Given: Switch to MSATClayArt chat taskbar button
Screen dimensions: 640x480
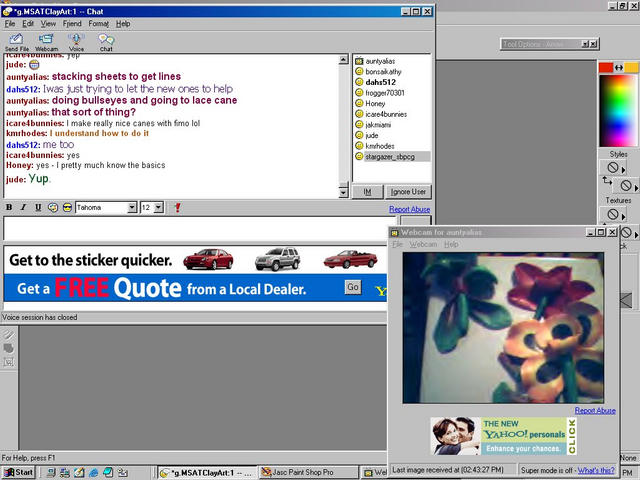Looking at the screenshot, I should click(x=207, y=473).
